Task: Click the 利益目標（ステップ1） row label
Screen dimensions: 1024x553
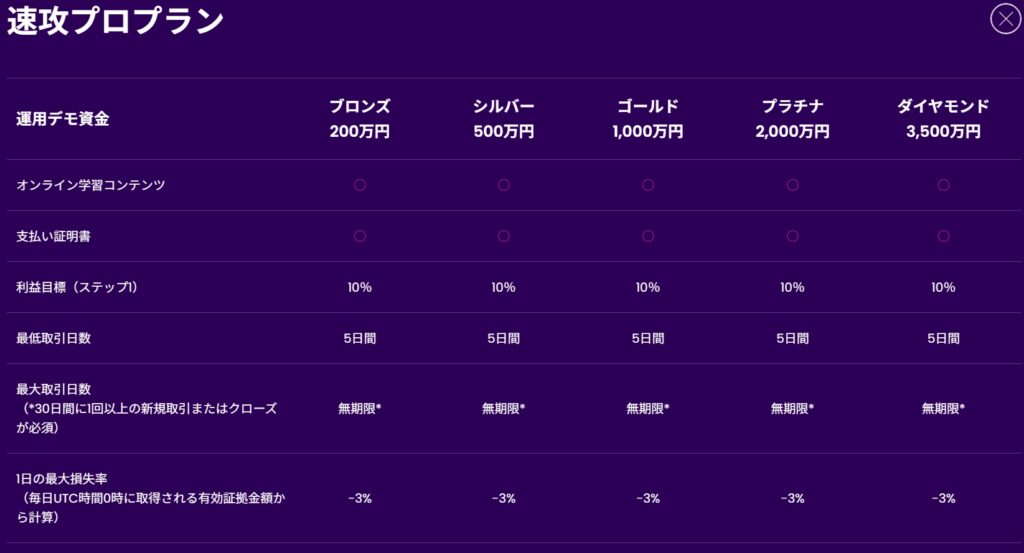Action: click(77, 288)
